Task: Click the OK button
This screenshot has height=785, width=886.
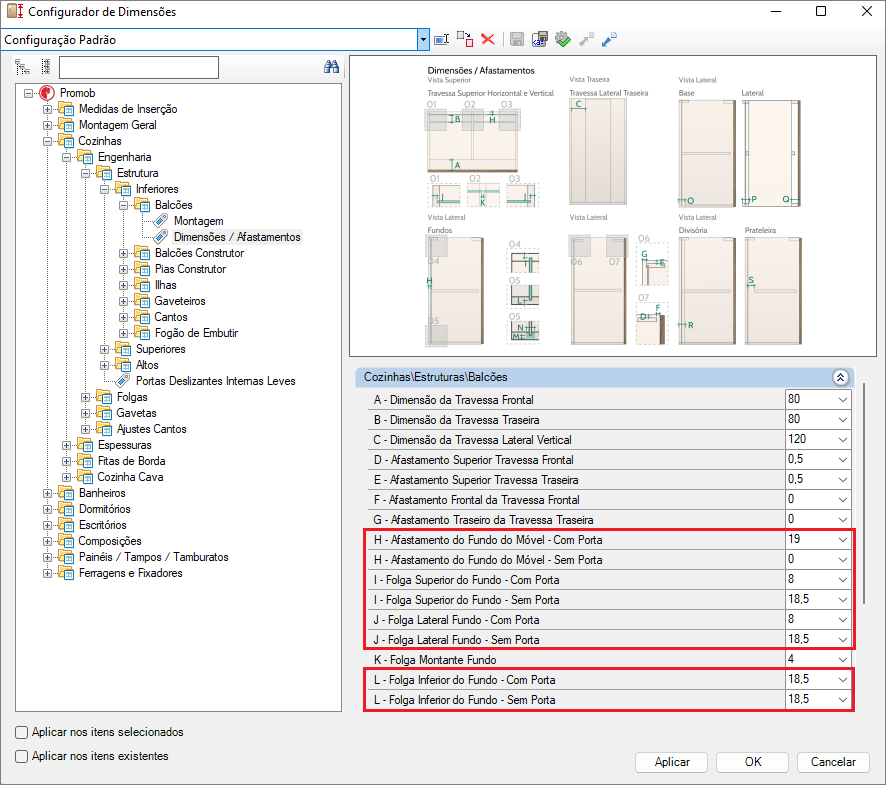Action: (753, 762)
